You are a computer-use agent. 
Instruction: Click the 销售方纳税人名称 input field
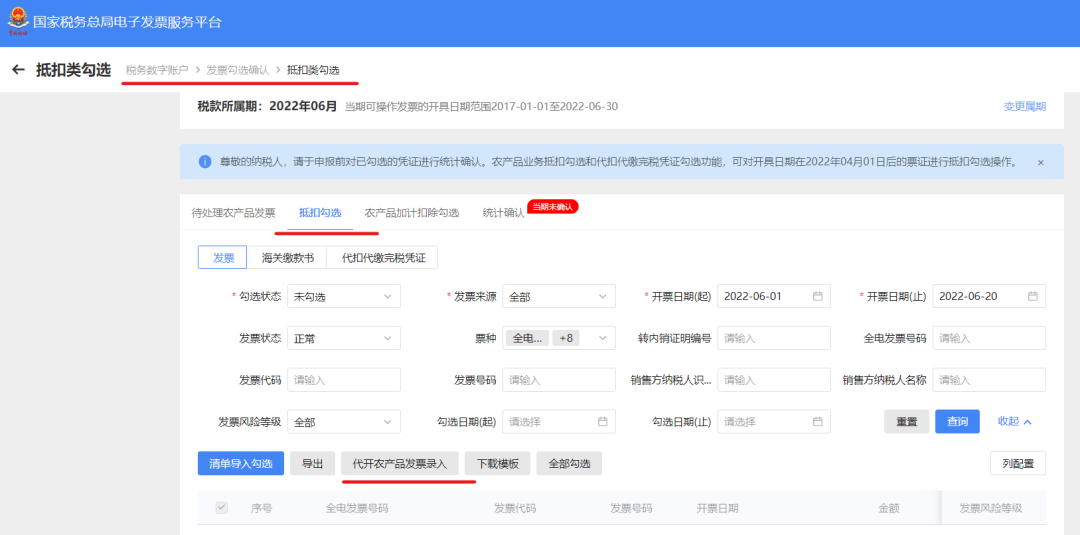(x=988, y=380)
